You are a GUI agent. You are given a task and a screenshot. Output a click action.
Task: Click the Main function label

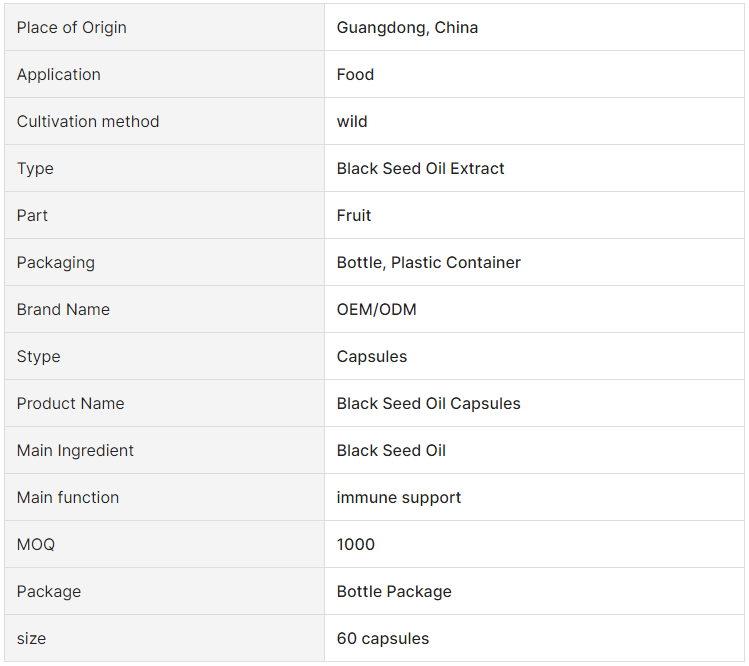coord(68,497)
